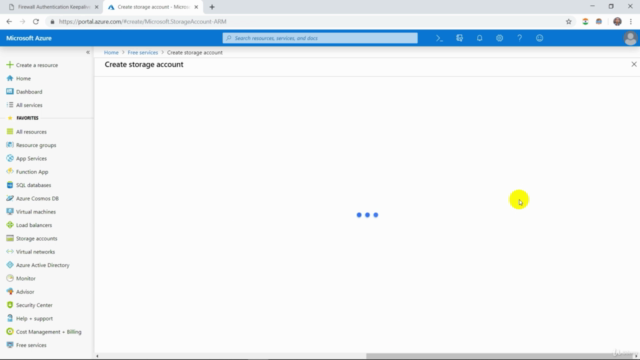640x360 pixels.
Task: Close the Create storage account blade
Action: pyautogui.click(x=633, y=64)
